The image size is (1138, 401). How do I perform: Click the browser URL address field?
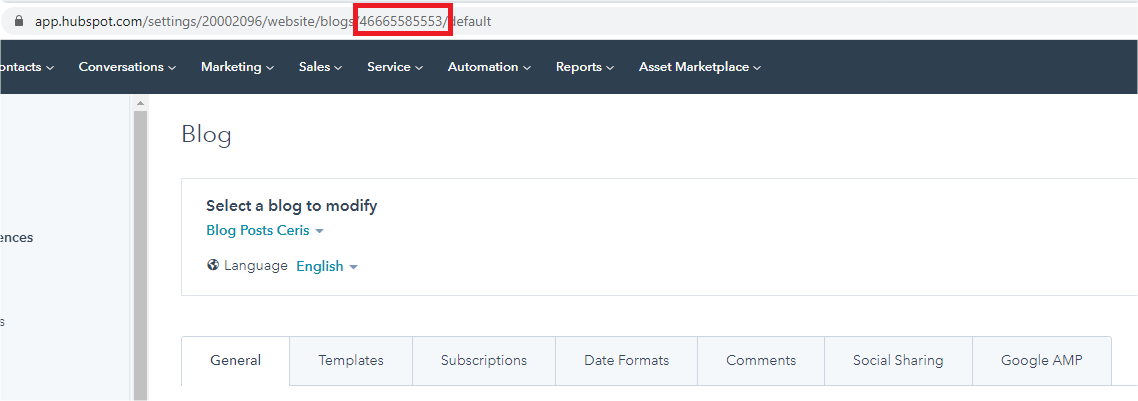[x=600, y=21]
